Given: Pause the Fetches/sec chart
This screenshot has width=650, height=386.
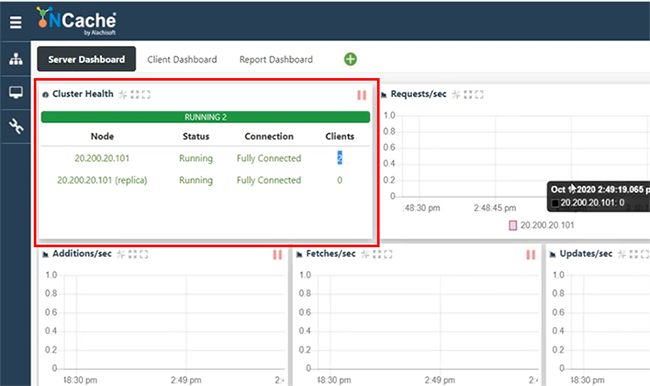Looking at the screenshot, I should coord(531,255).
